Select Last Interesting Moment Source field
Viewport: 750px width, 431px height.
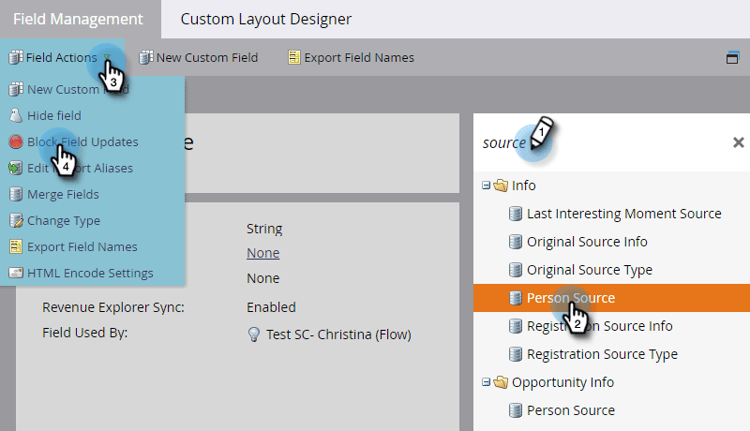point(623,213)
